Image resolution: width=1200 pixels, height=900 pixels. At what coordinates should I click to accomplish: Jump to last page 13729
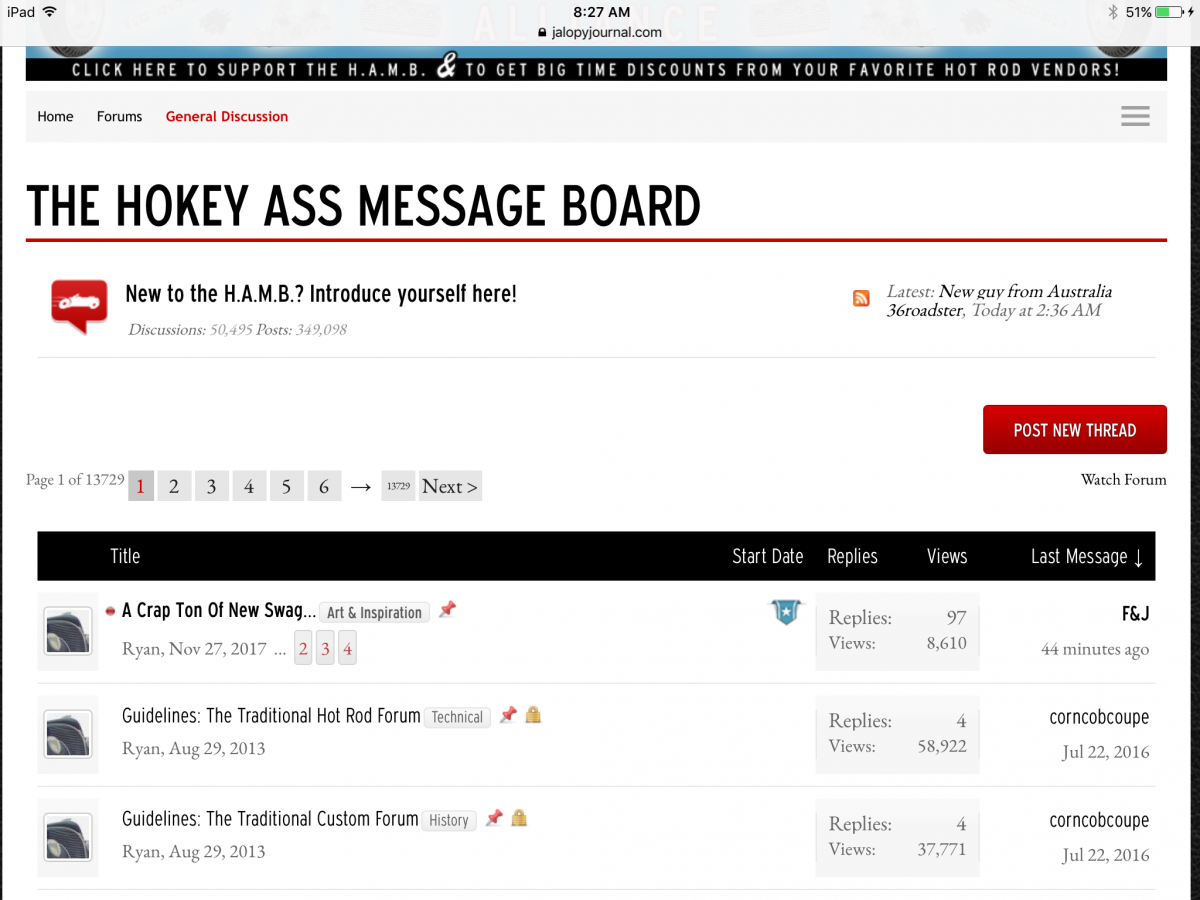[398, 486]
